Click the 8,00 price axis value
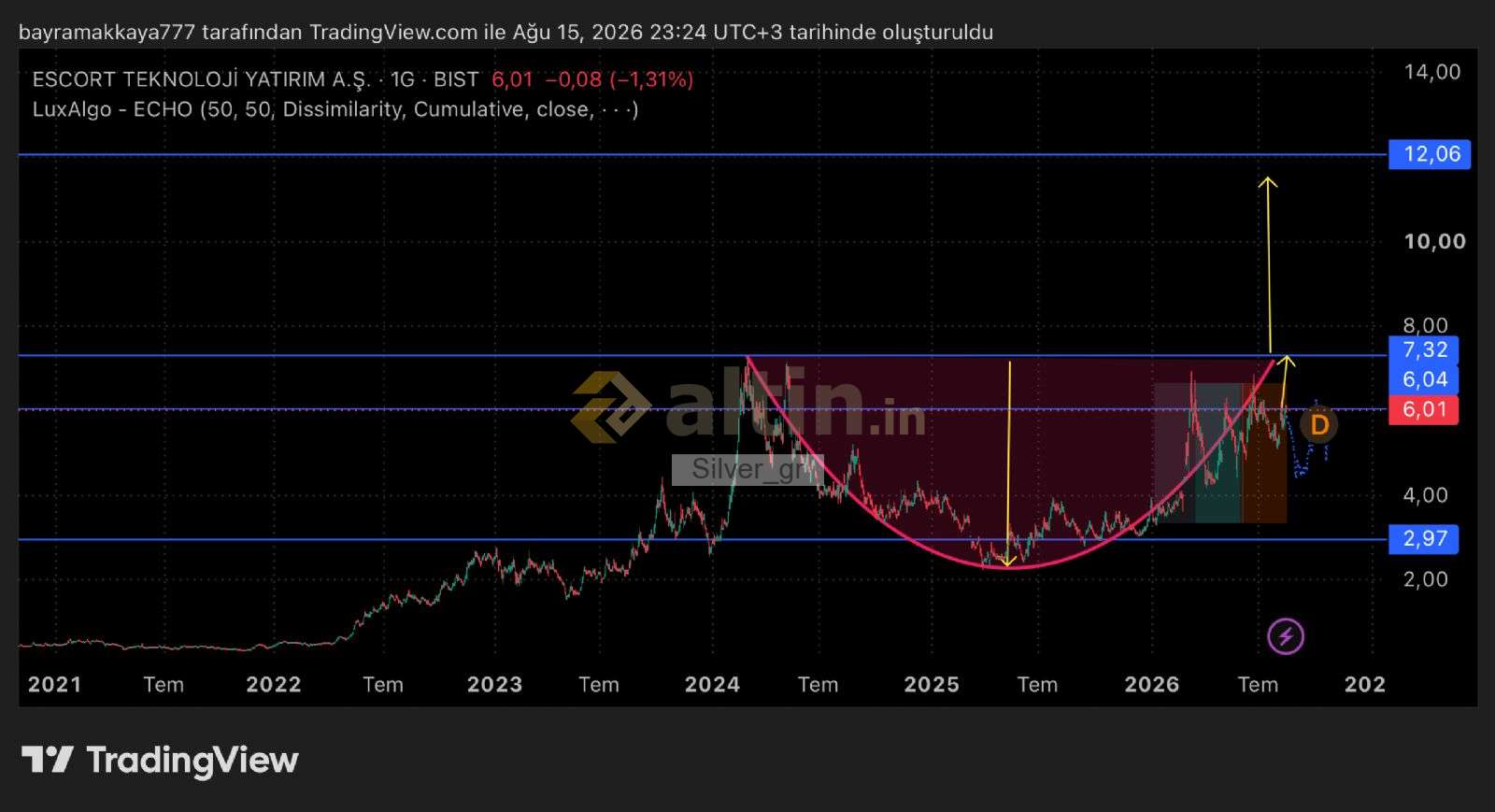The image size is (1495, 812). pyautogui.click(x=1425, y=325)
